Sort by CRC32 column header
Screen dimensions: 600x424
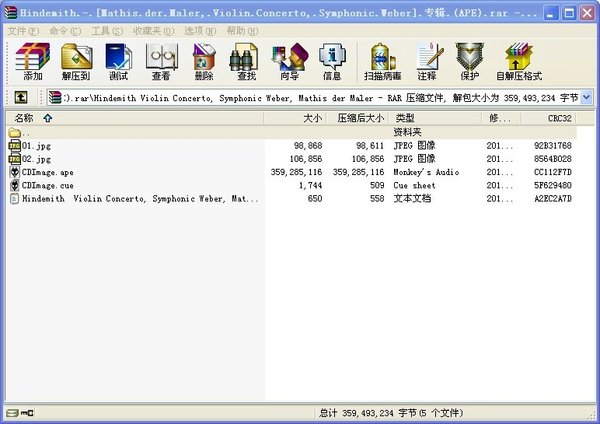[548, 118]
